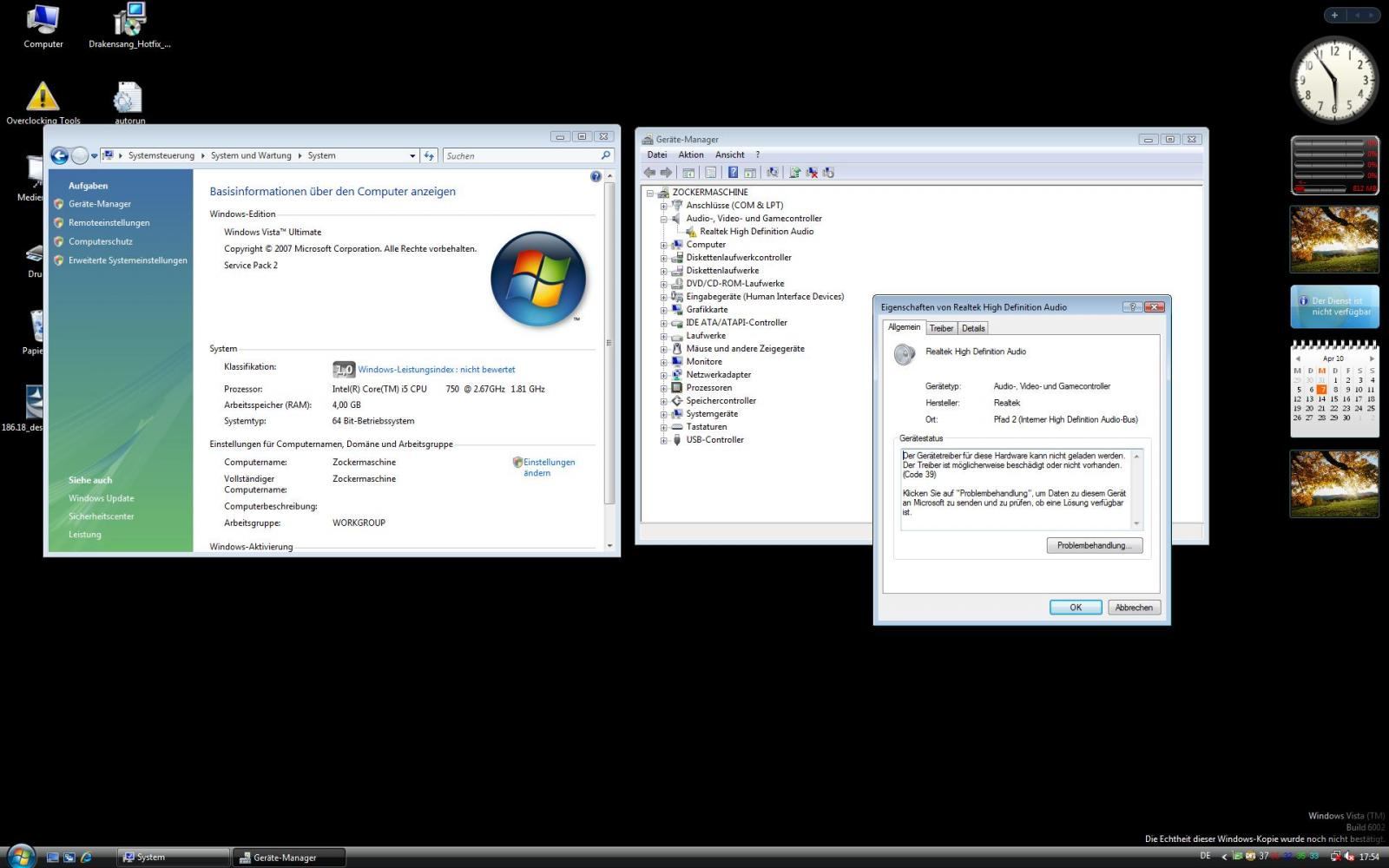This screenshot has height=868, width=1389.
Task: Open Erweiterte Systemeinstellungen link
Action: click(128, 260)
